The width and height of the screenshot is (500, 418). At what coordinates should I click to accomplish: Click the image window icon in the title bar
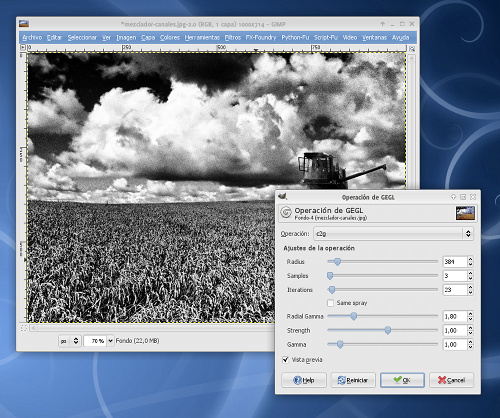24,24
